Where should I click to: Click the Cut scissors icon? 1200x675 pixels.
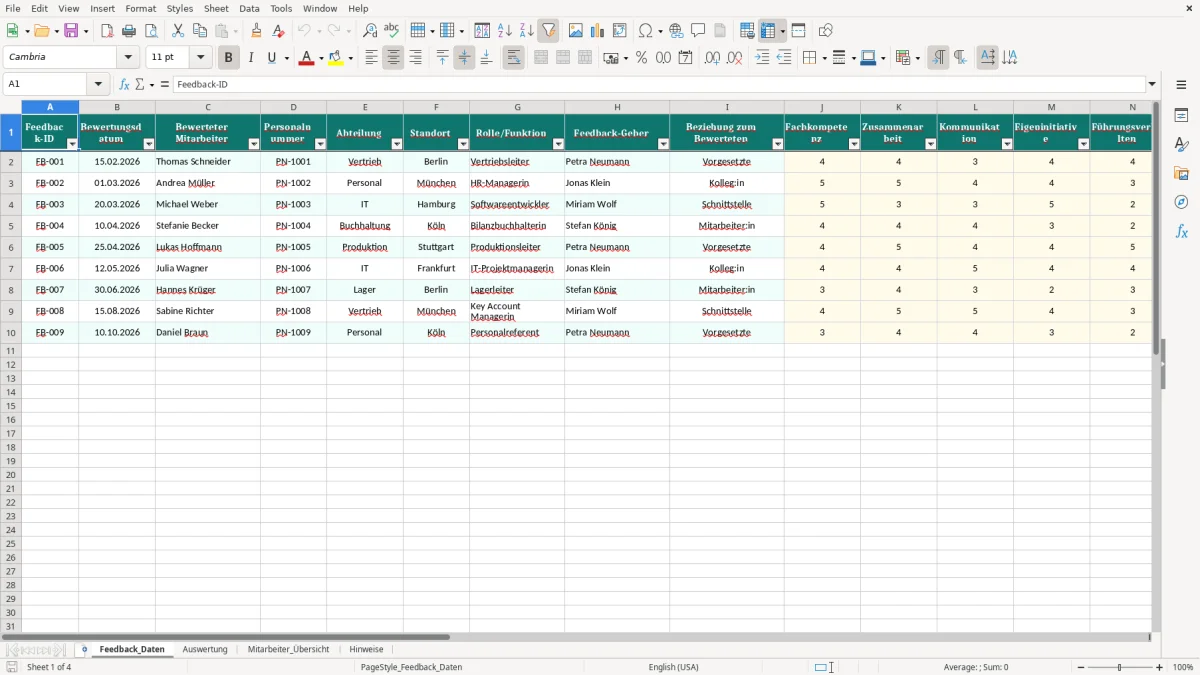tap(178, 31)
